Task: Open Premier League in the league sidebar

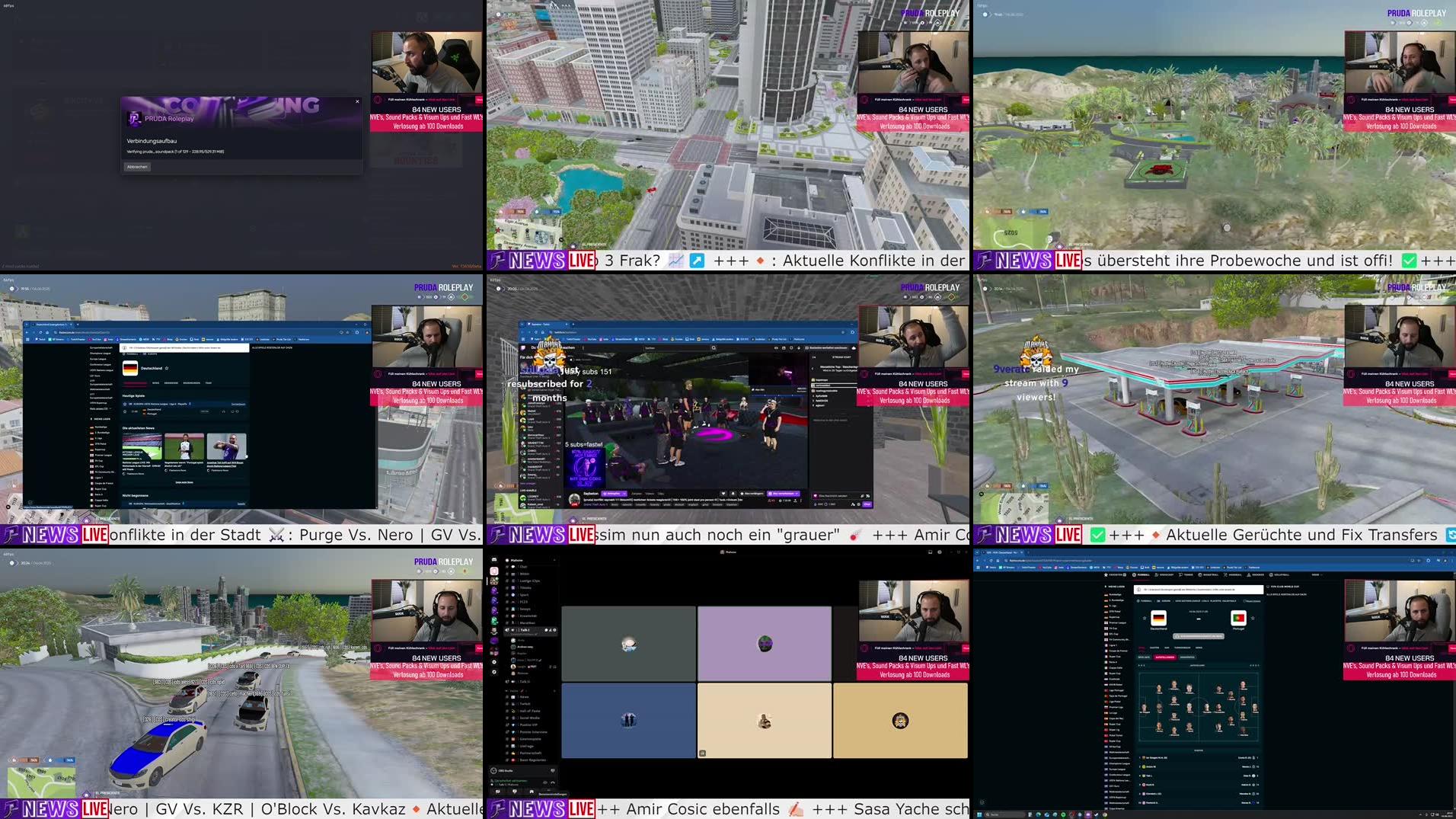Action: tap(1117, 622)
